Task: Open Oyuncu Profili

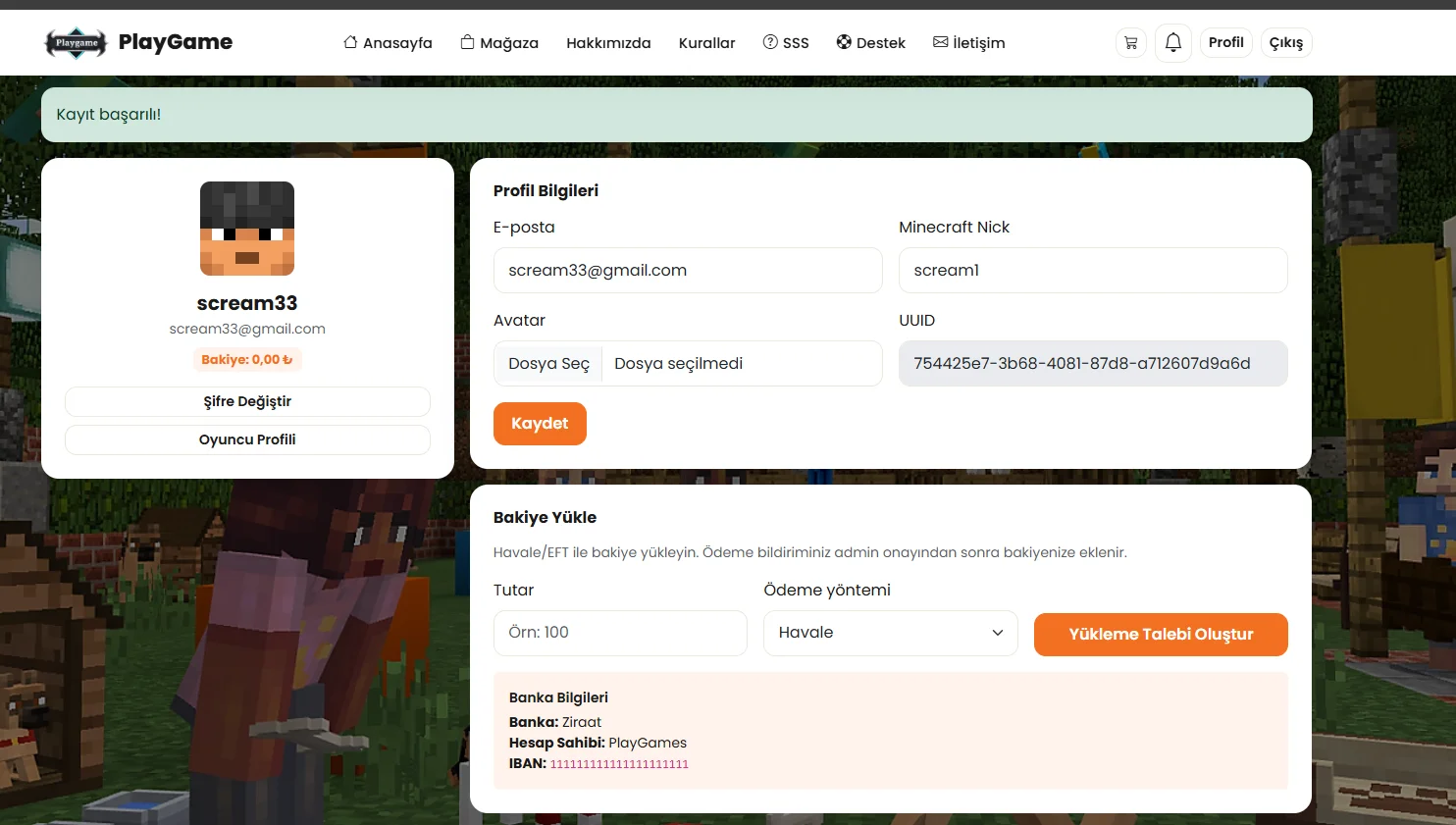Action: click(x=247, y=439)
